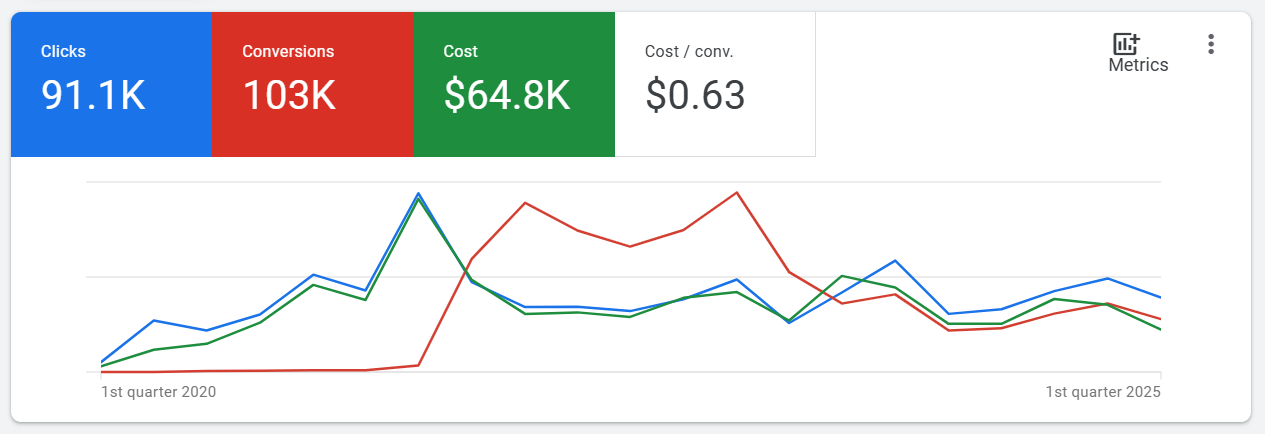
Task: Select the white Cost / conv. tile
Action: [x=715, y=85]
